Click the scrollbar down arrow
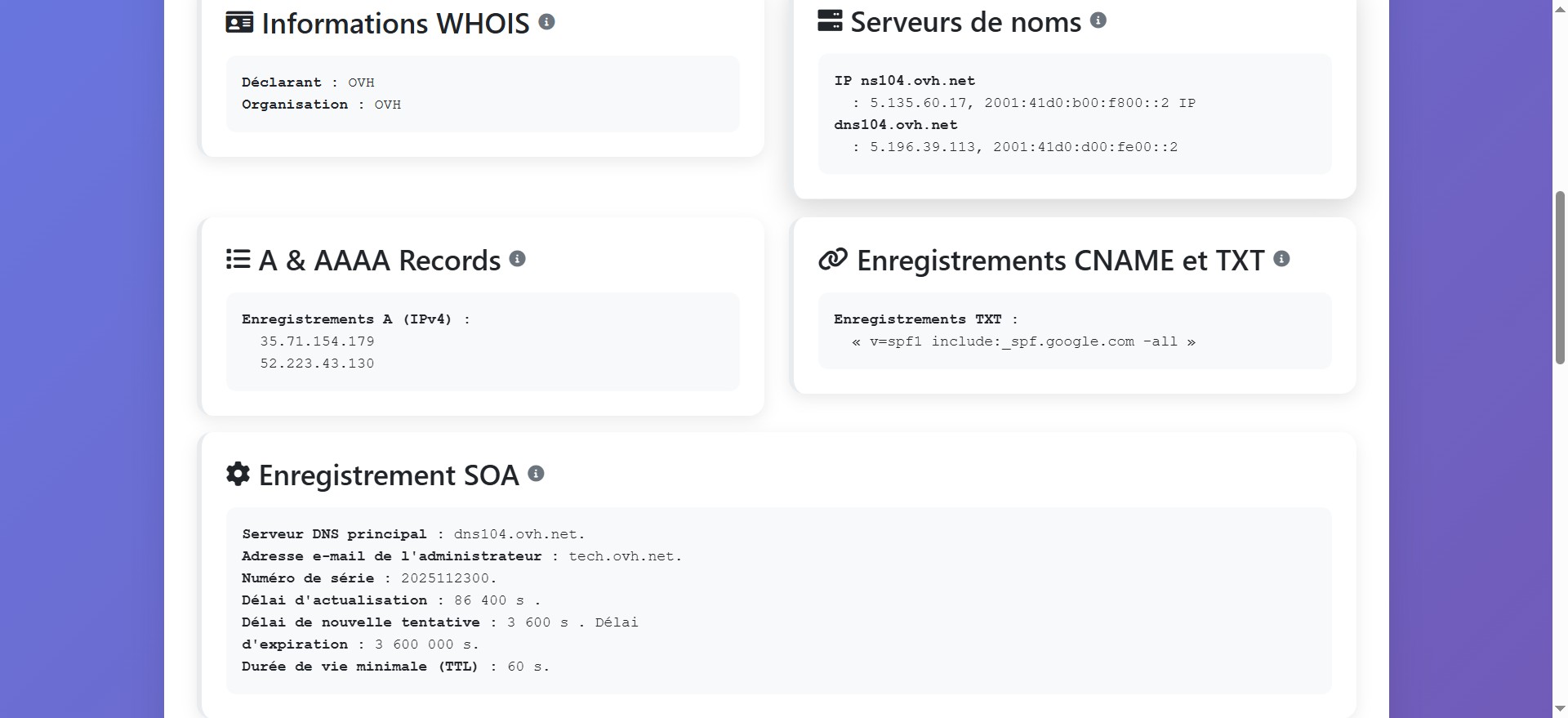 click(x=1558, y=709)
